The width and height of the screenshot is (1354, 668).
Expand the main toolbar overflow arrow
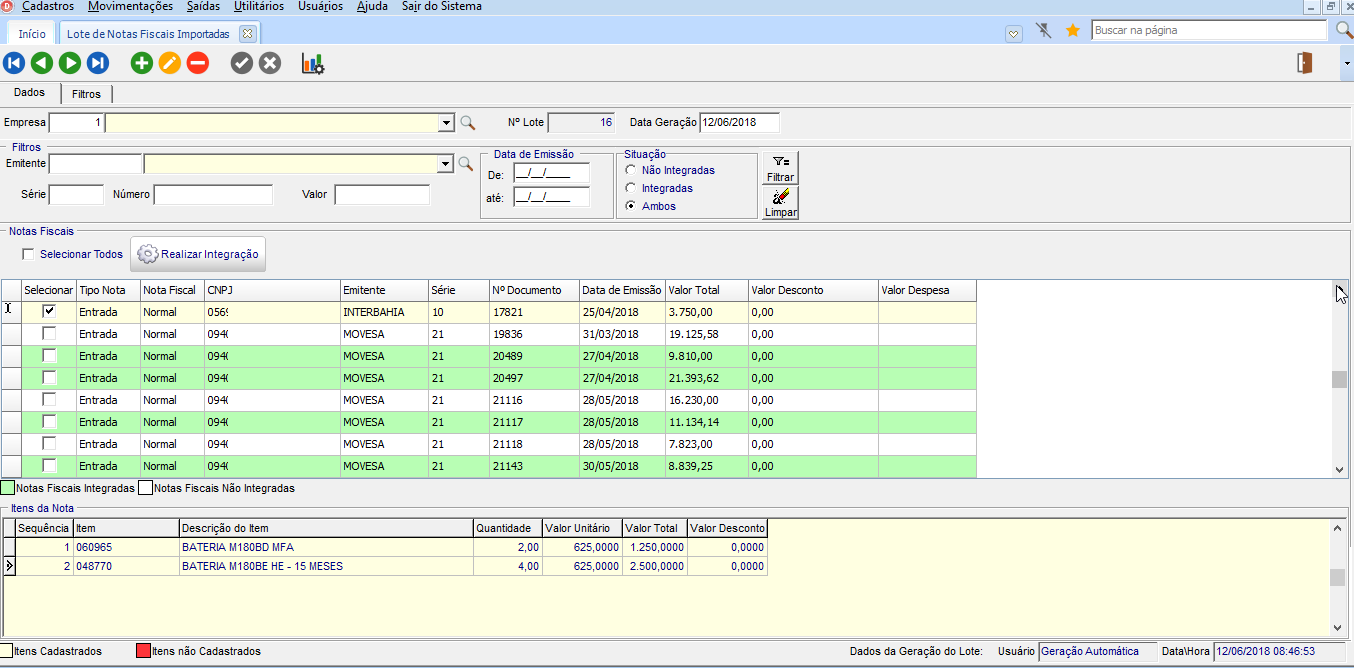click(1346, 64)
